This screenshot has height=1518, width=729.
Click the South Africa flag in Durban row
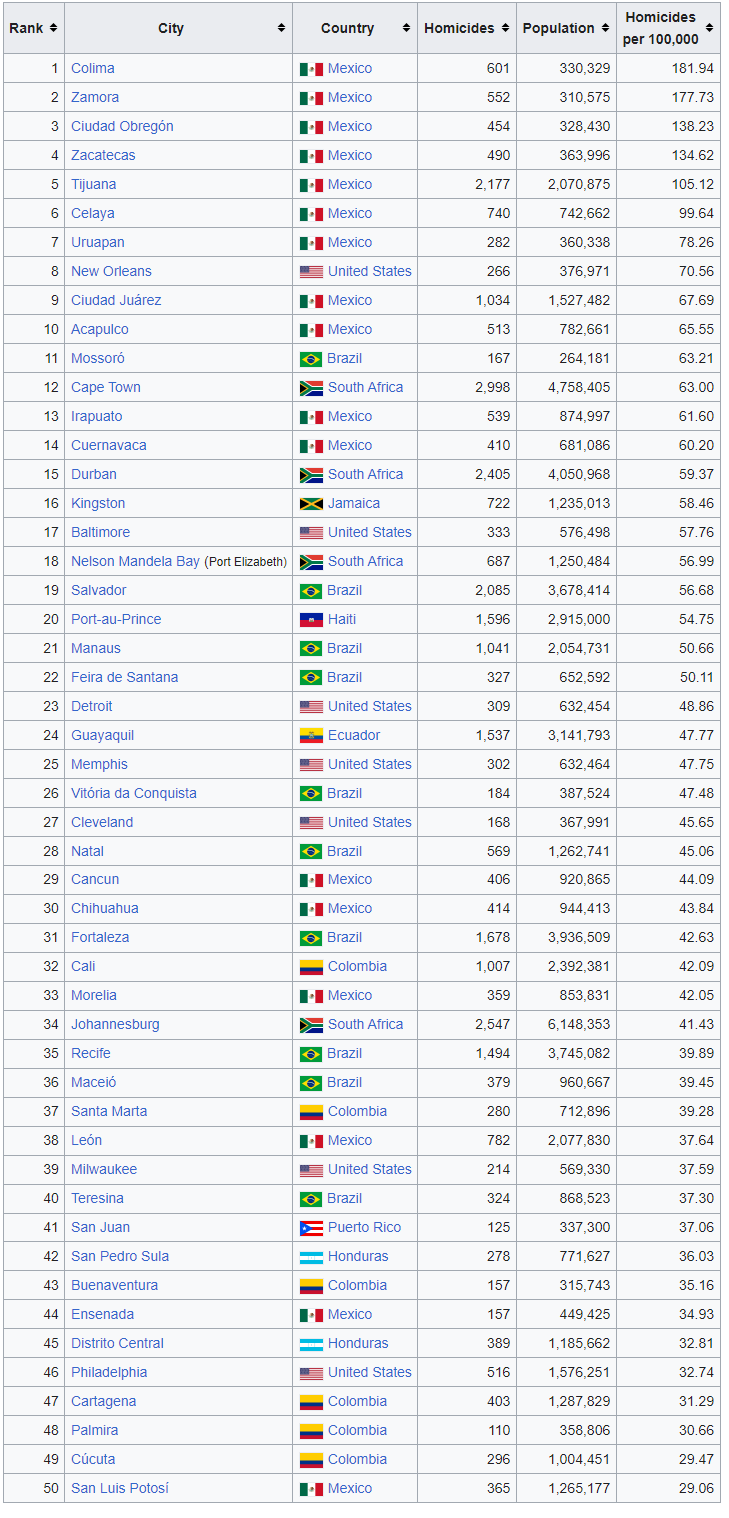click(311, 475)
